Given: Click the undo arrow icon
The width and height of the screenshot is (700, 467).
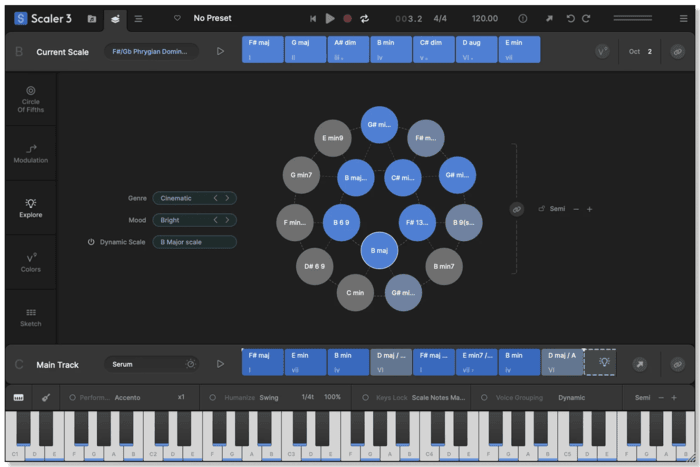Looking at the screenshot, I should (x=570, y=18).
